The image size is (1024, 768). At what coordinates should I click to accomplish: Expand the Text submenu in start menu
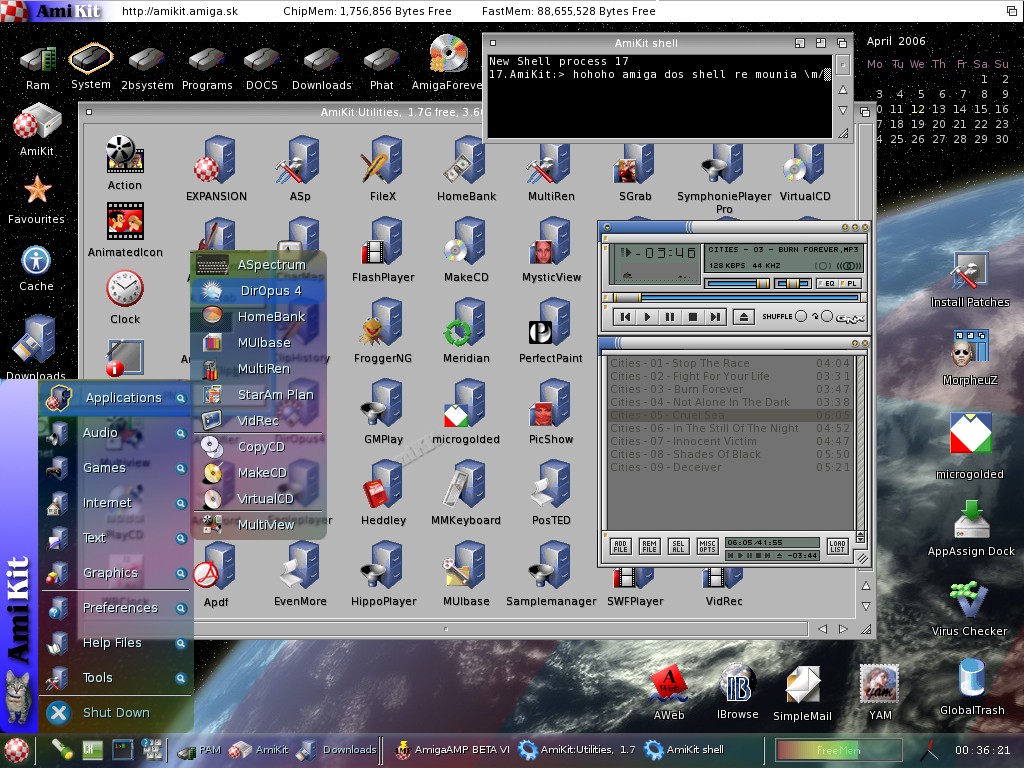pyautogui.click(x=180, y=538)
